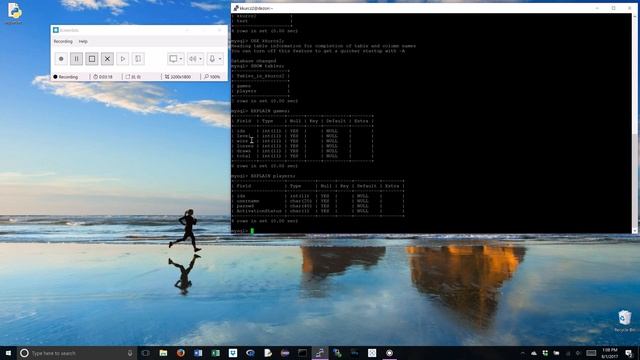This screenshot has height=360, width=640.
Task: Open the Python file icon on desktop
Action: pyautogui.click(x=14, y=13)
